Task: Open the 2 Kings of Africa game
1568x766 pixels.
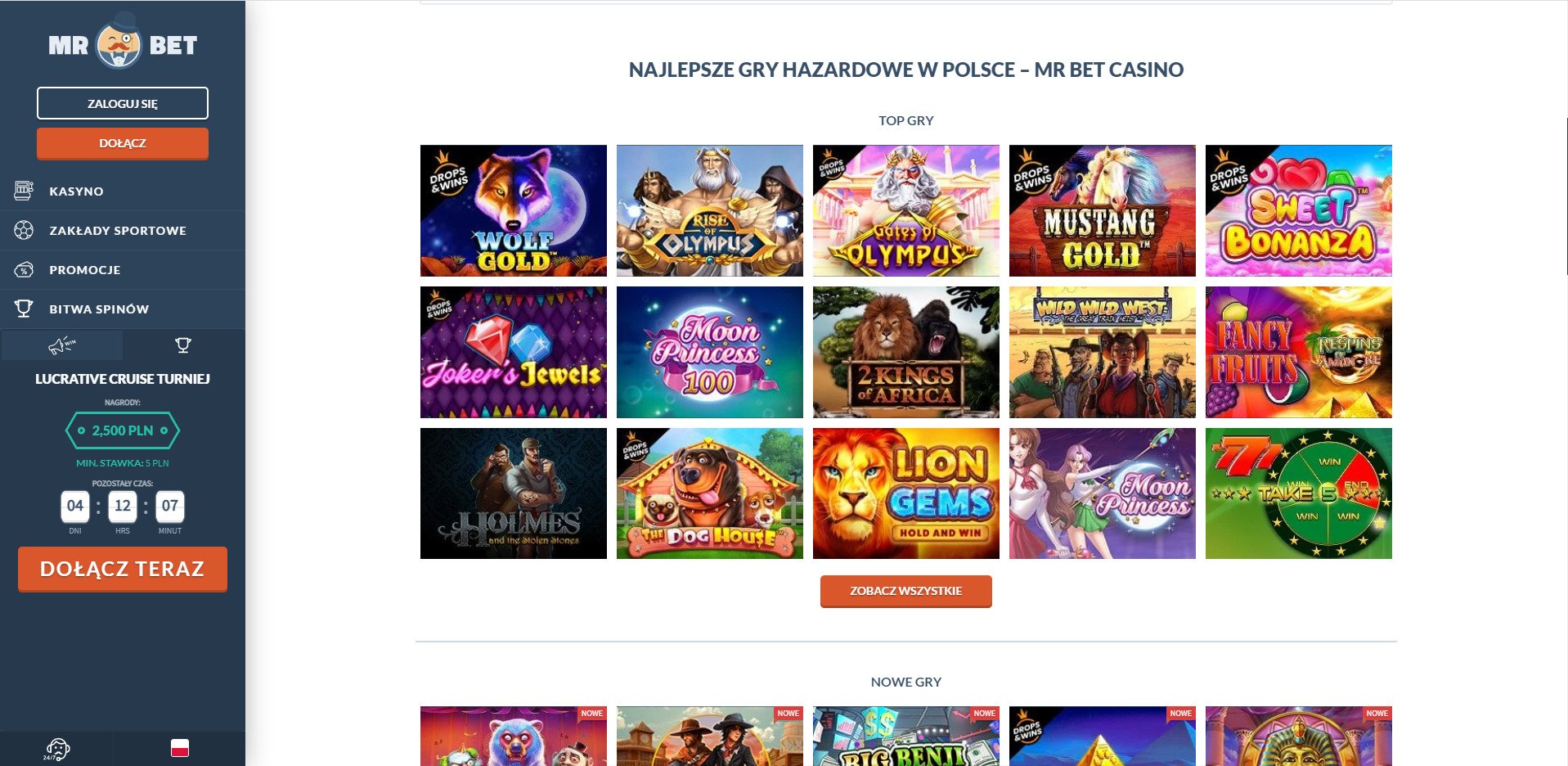Action: click(x=906, y=352)
